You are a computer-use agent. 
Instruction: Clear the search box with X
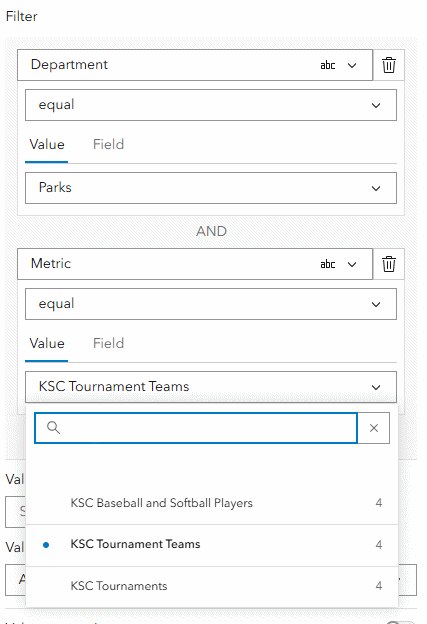point(374,428)
